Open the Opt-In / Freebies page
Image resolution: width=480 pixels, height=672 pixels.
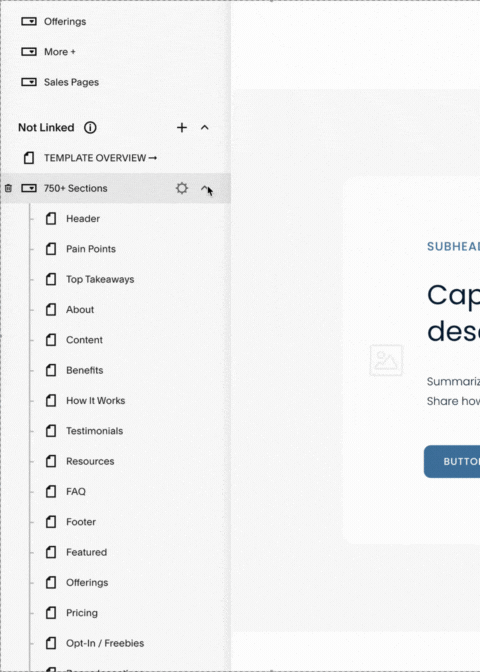click(x=105, y=643)
